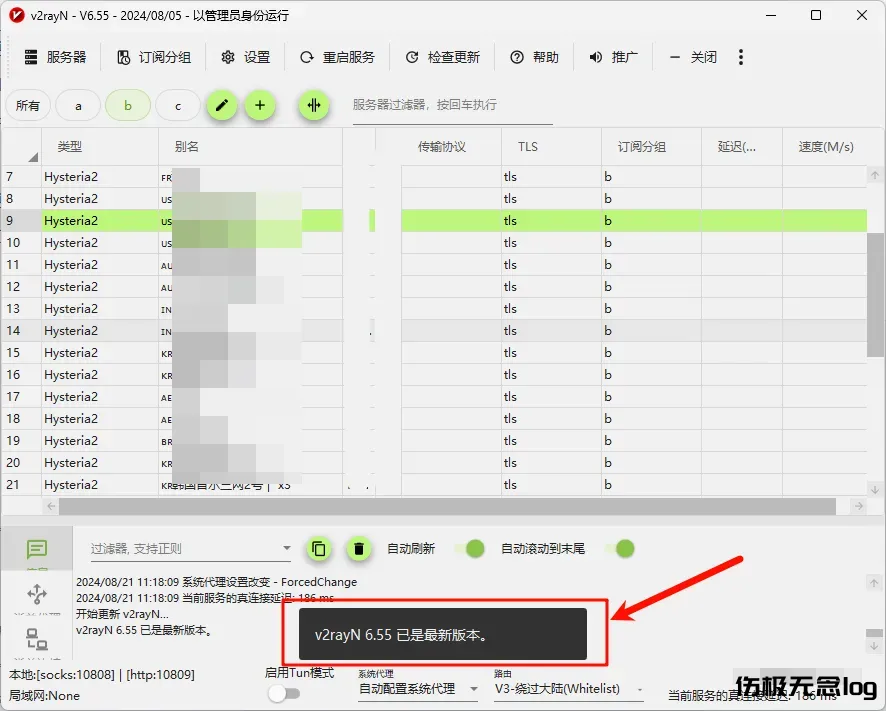Viewport: 886px width, 711px height.
Task: Open the 系统代理 system proxy dropdown
Action: (419, 689)
